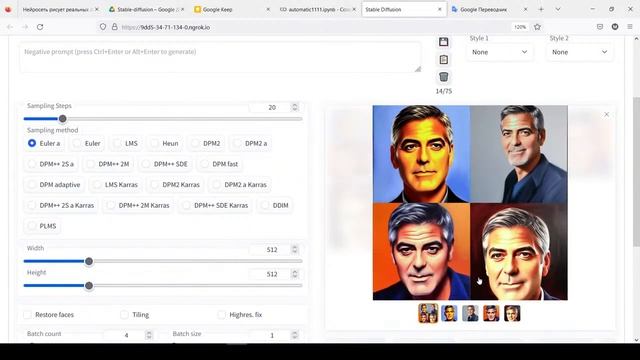
Task: Click the save style floppy disk icon
Action: tap(444, 42)
